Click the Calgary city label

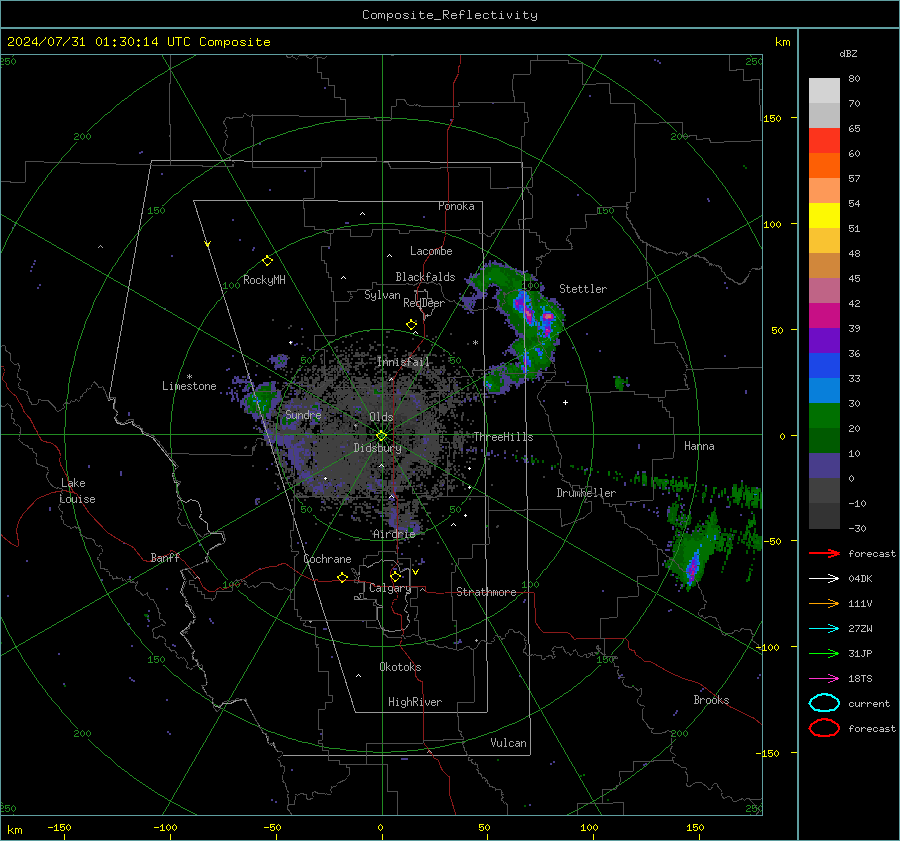click(x=390, y=588)
